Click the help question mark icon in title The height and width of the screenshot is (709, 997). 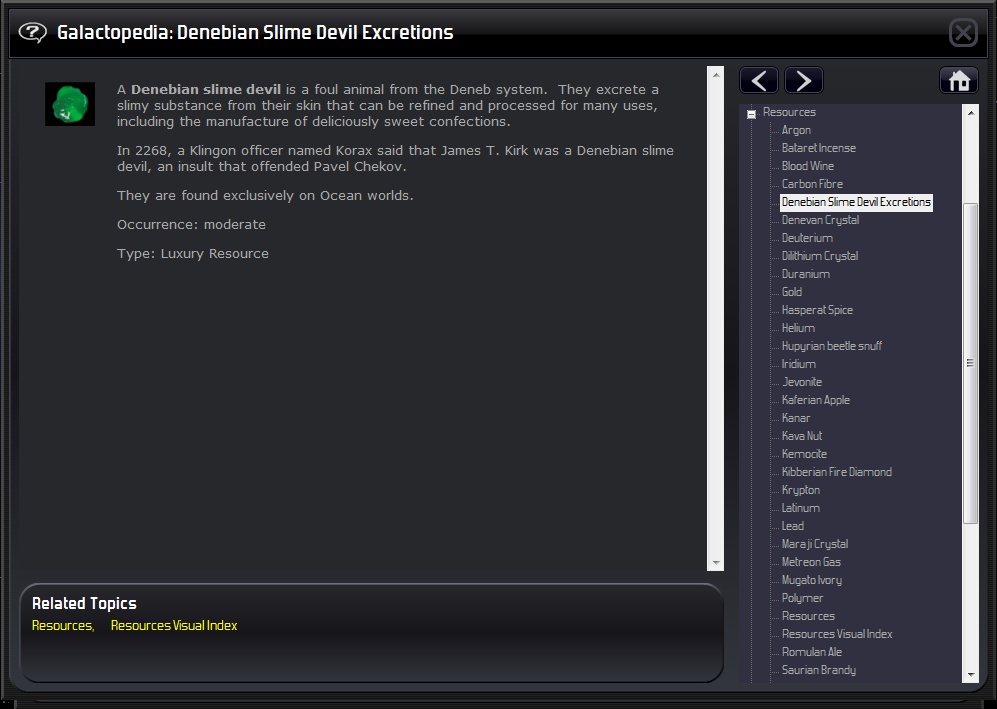32,32
